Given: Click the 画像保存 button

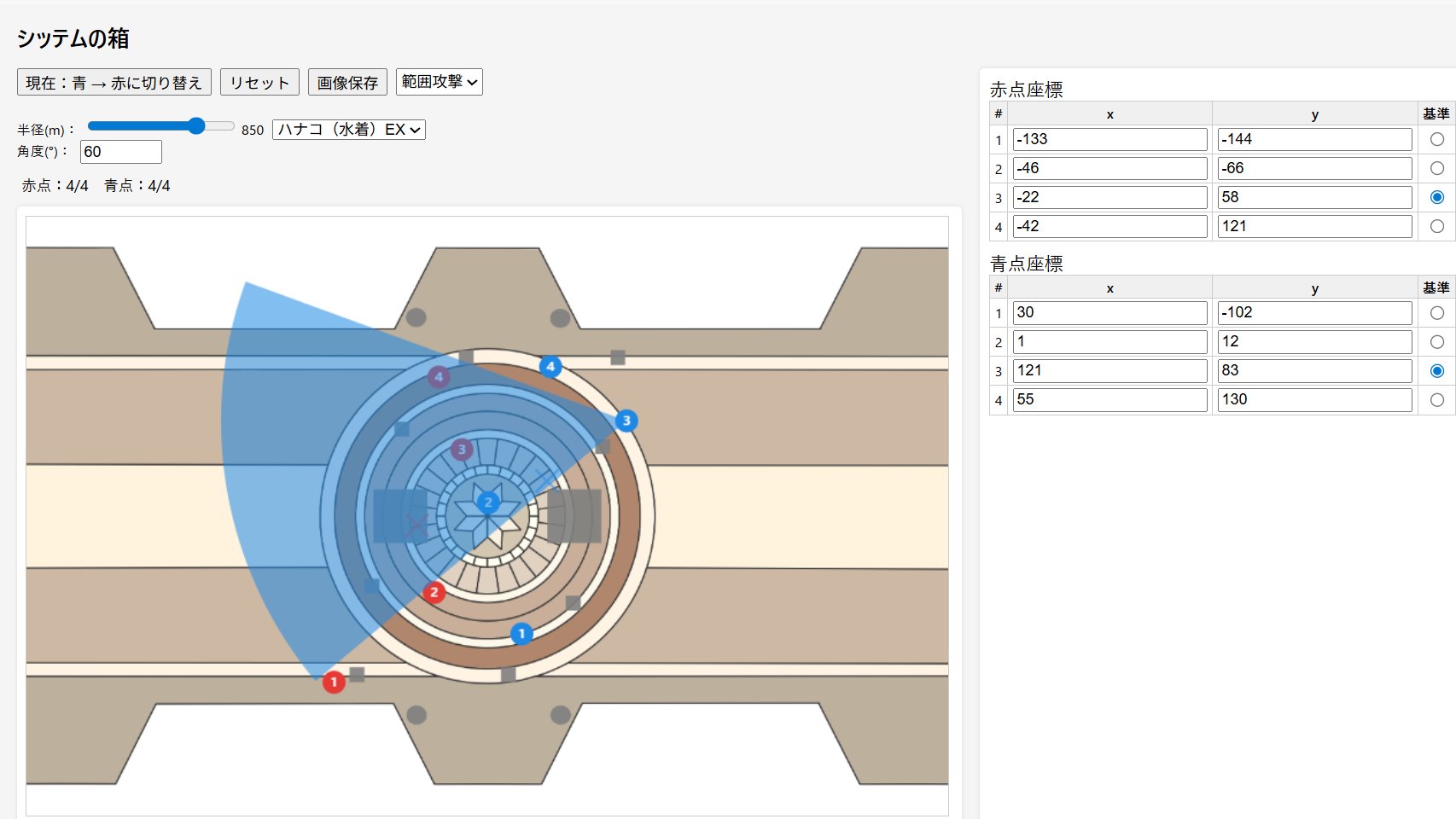Looking at the screenshot, I should coord(347,83).
